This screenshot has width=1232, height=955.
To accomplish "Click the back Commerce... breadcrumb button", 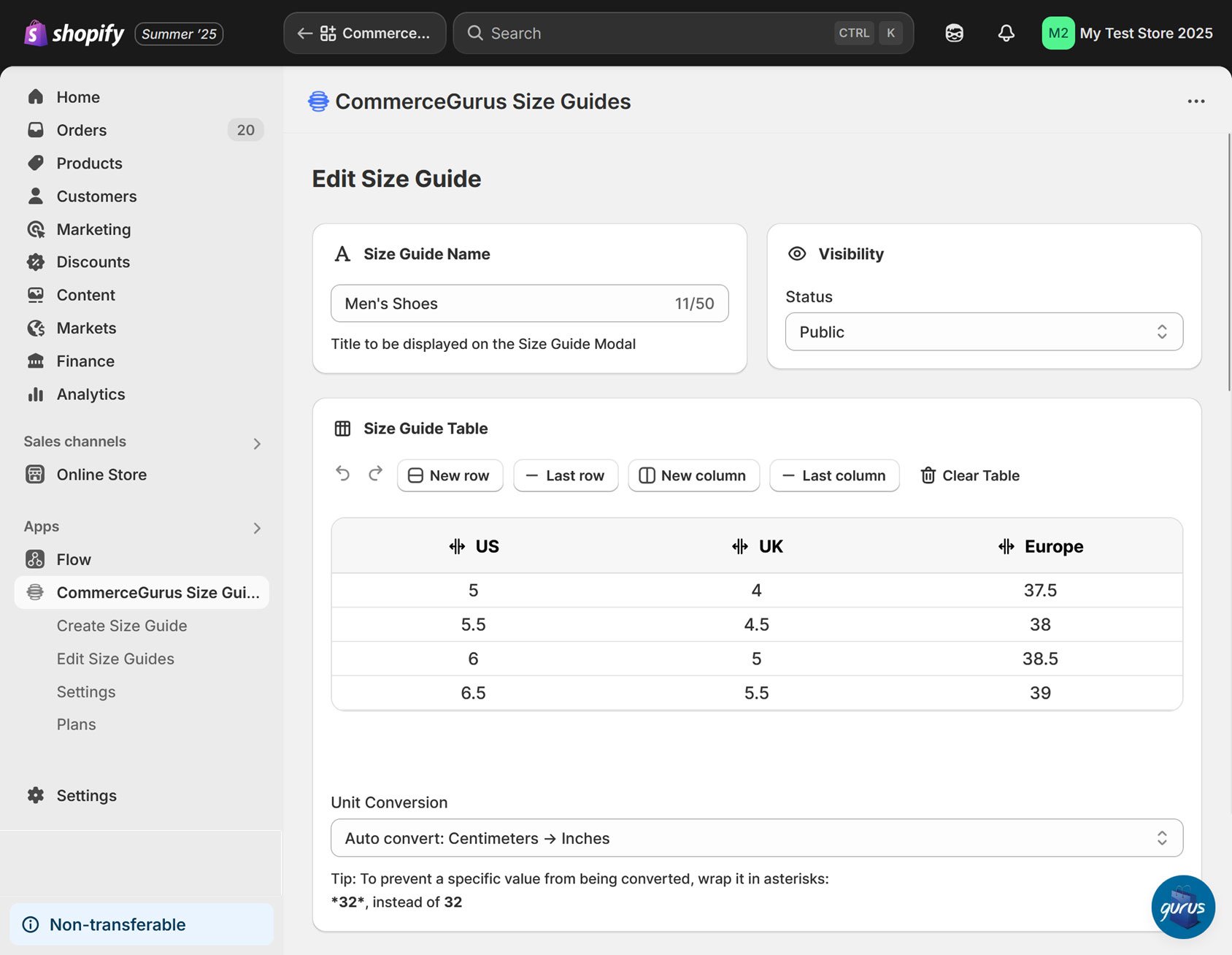I will pyautogui.click(x=364, y=33).
